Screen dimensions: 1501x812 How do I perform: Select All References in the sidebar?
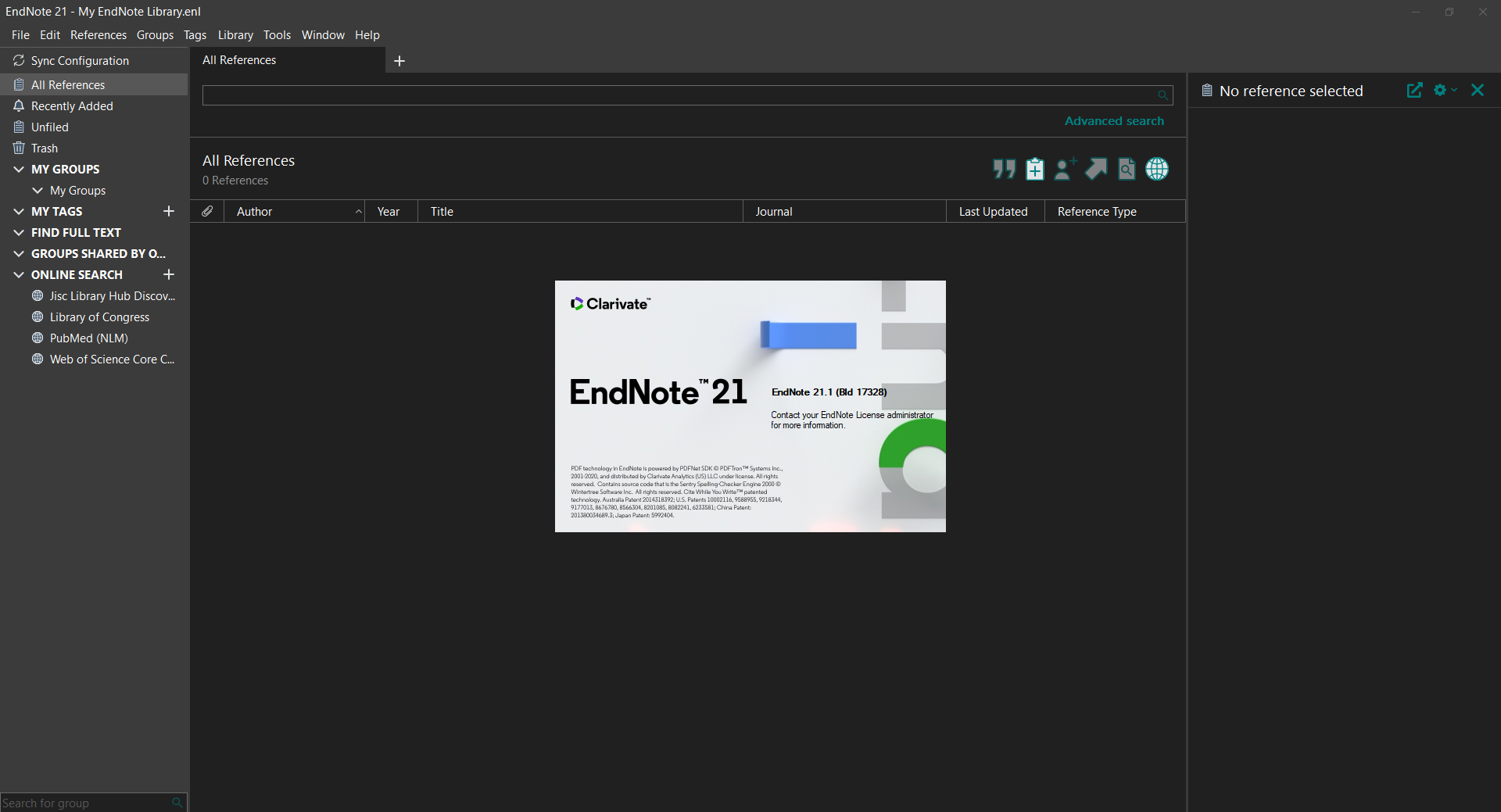click(94, 85)
